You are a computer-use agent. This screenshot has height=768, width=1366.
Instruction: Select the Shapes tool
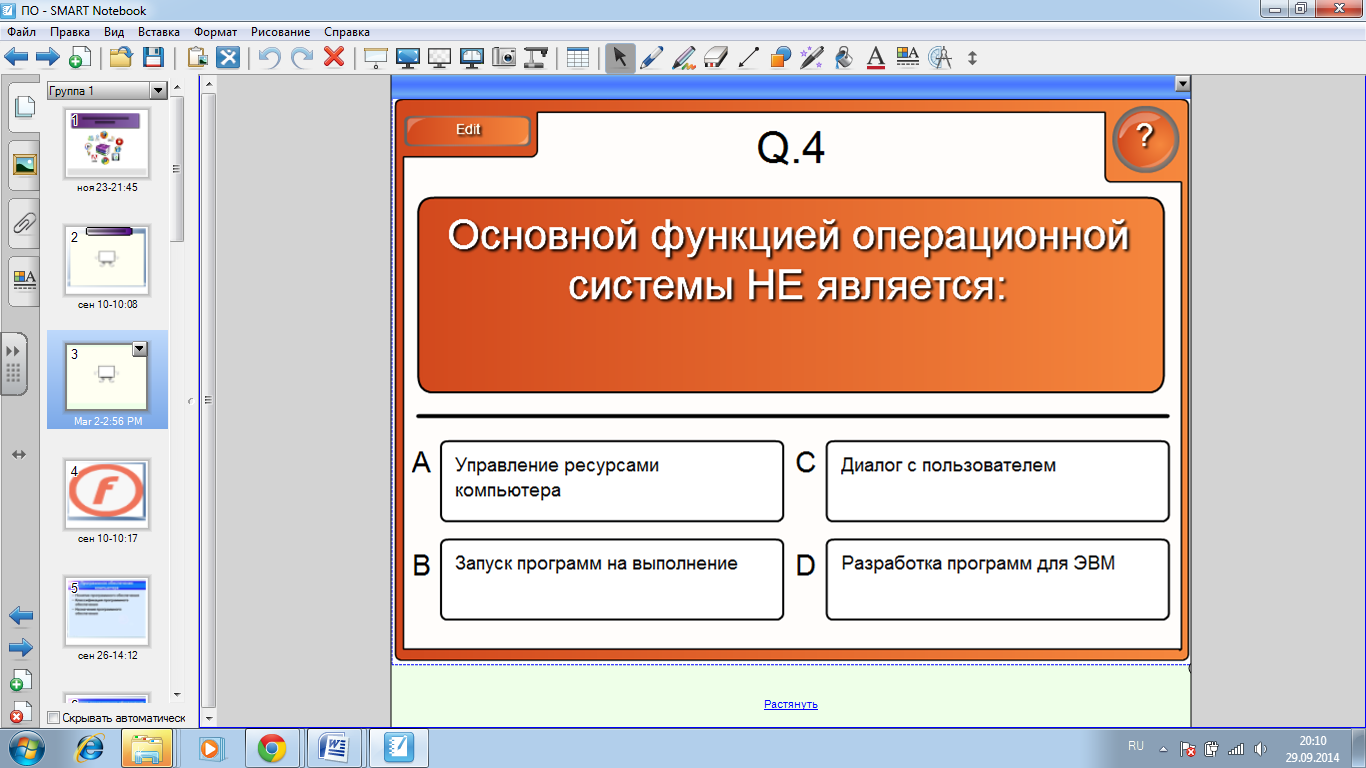click(781, 57)
